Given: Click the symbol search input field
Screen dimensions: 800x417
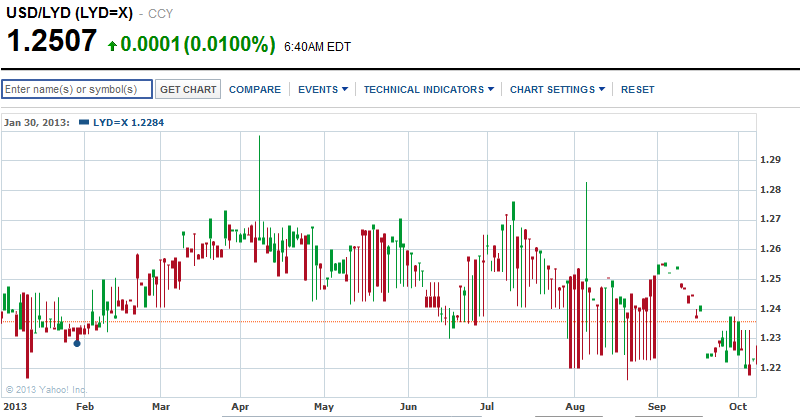Looking at the screenshot, I should [x=77, y=89].
